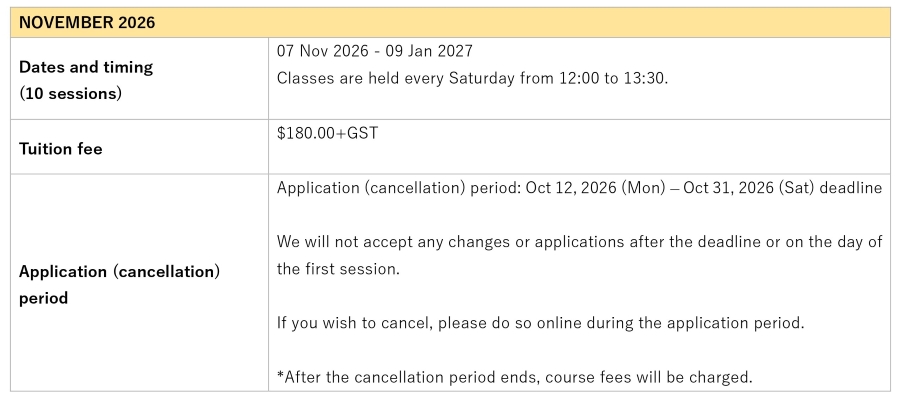Click the $180.00+GST amount
This screenshot has width=900, height=396.
327,133
